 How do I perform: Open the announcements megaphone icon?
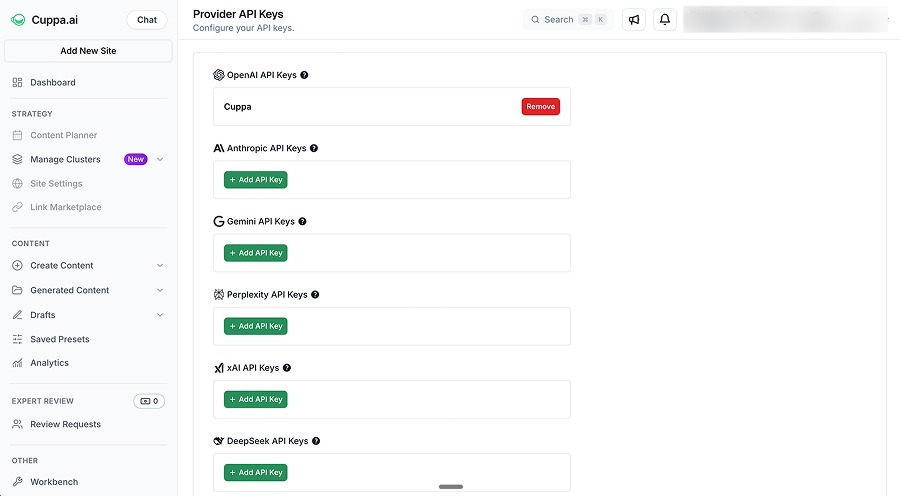[x=634, y=20]
